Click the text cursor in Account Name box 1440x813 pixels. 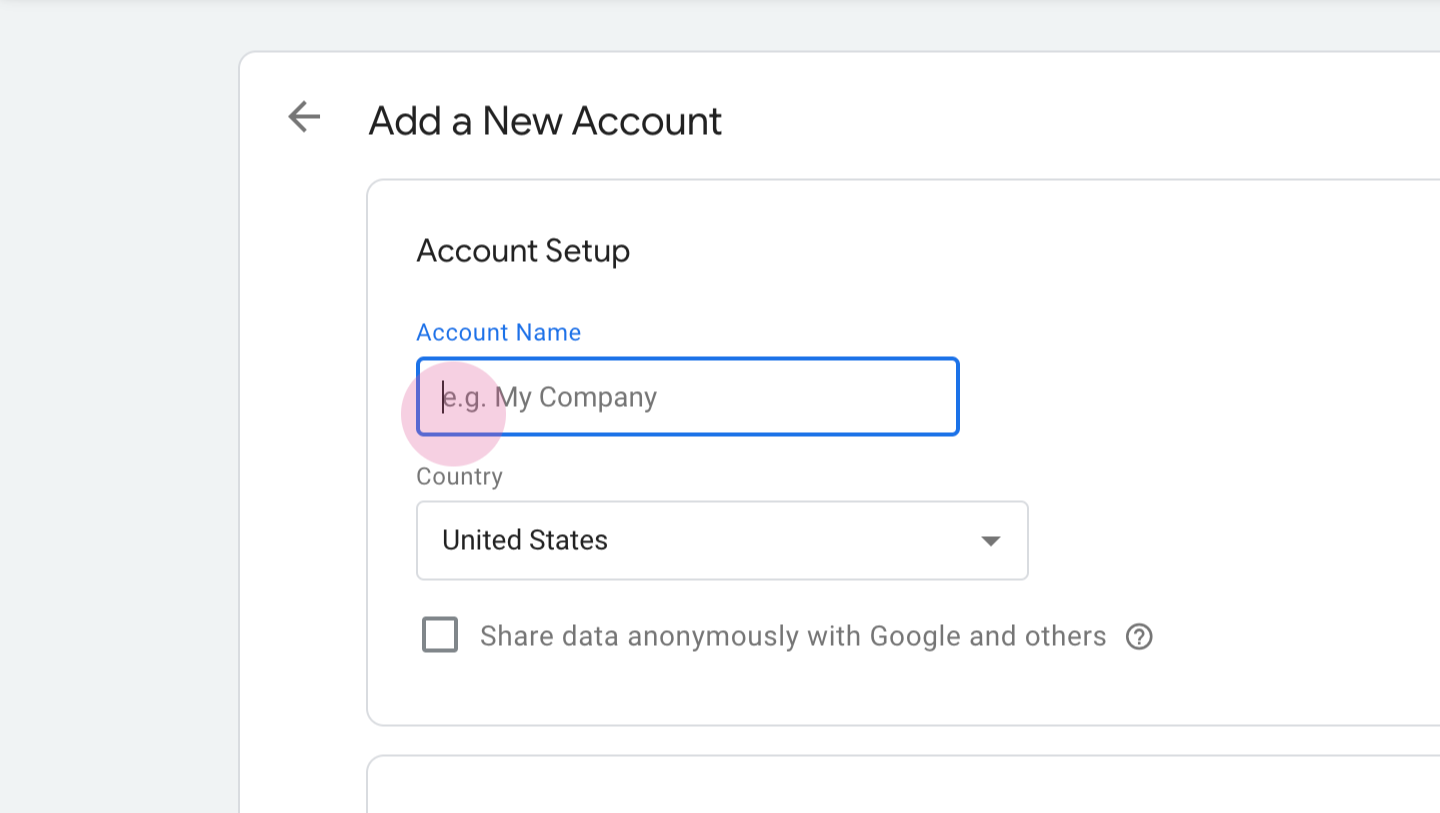[x=443, y=397]
